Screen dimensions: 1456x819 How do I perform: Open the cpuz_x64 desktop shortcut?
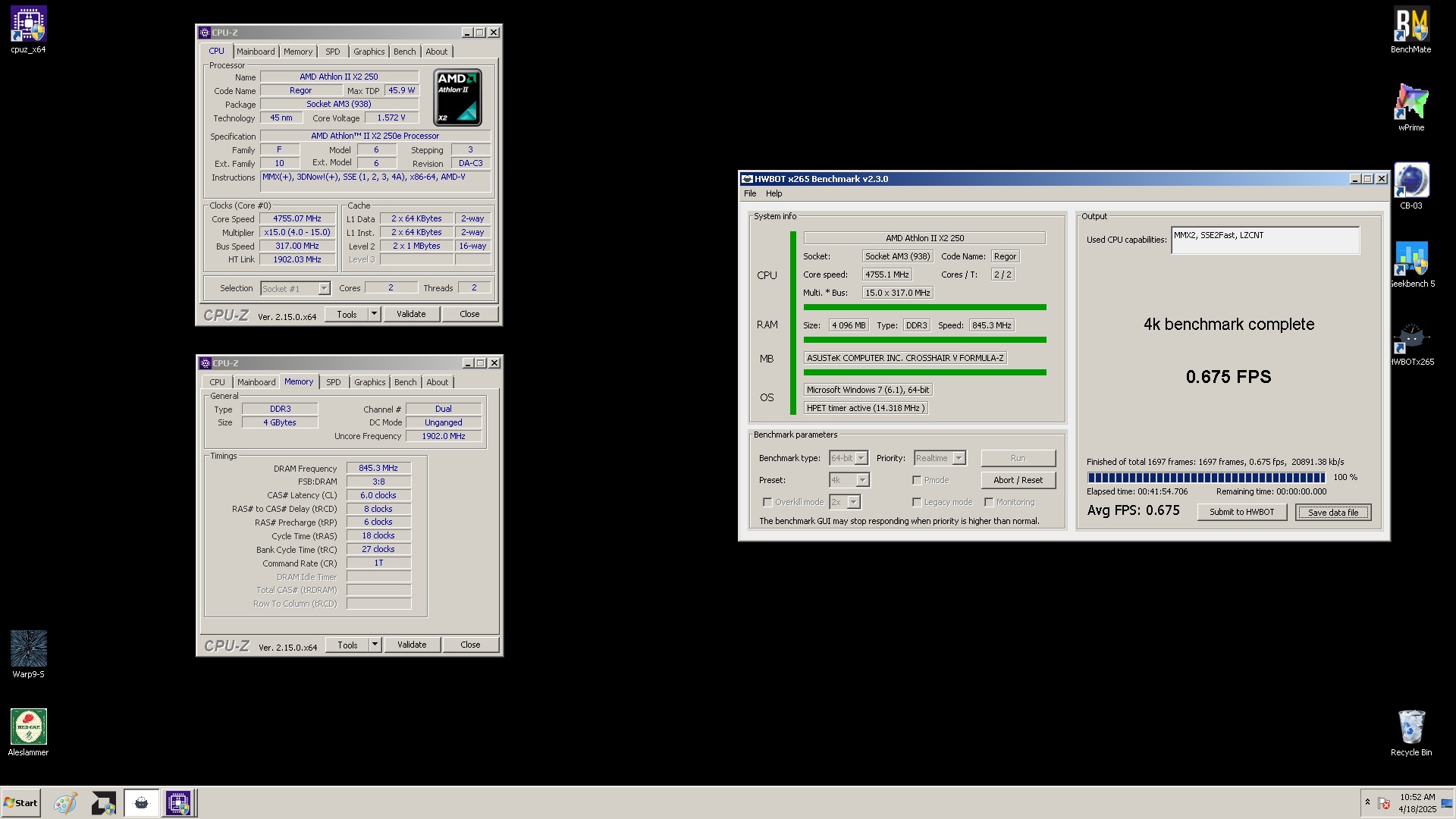coord(28,30)
